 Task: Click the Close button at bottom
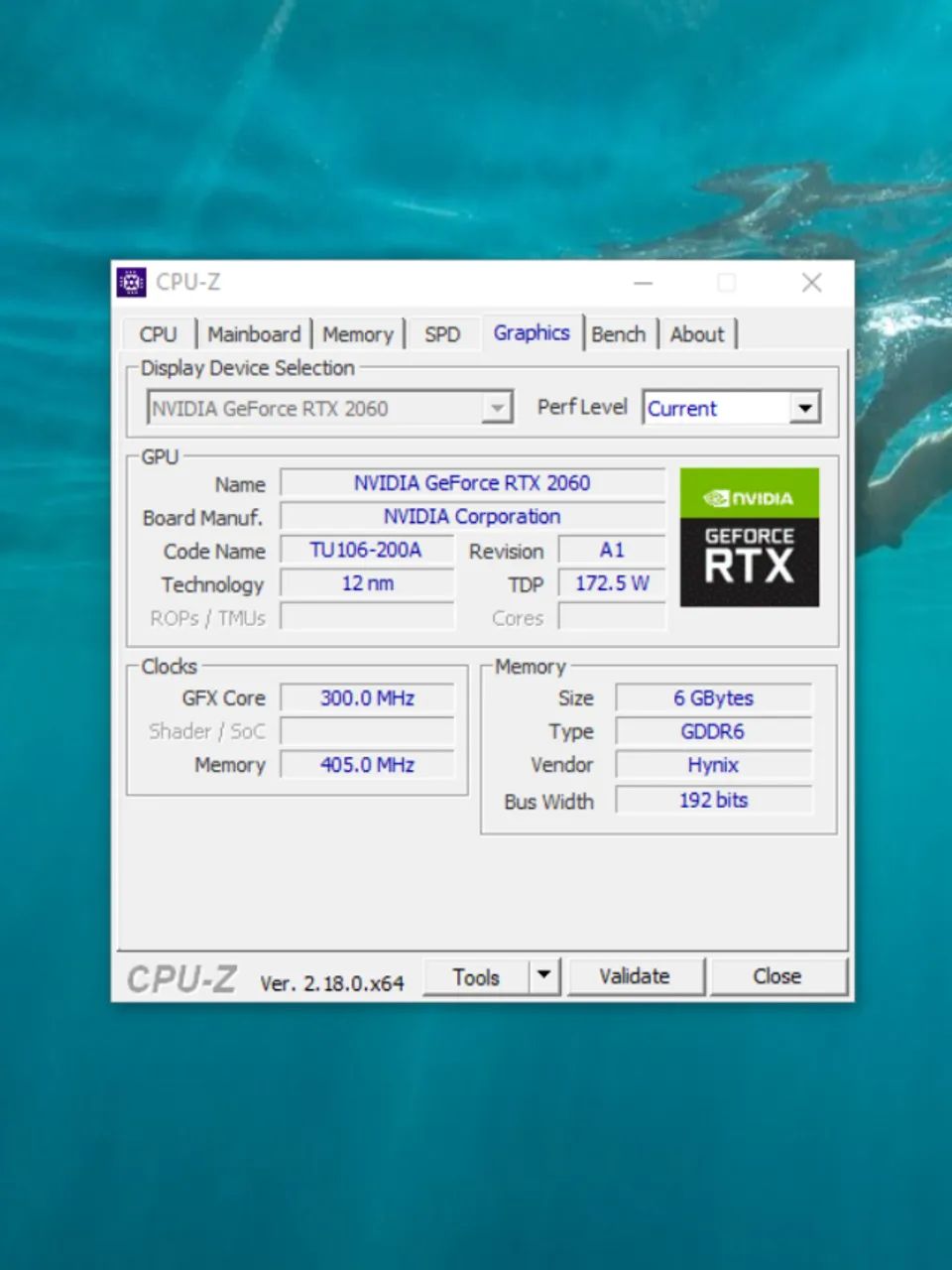pyautogui.click(x=777, y=976)
